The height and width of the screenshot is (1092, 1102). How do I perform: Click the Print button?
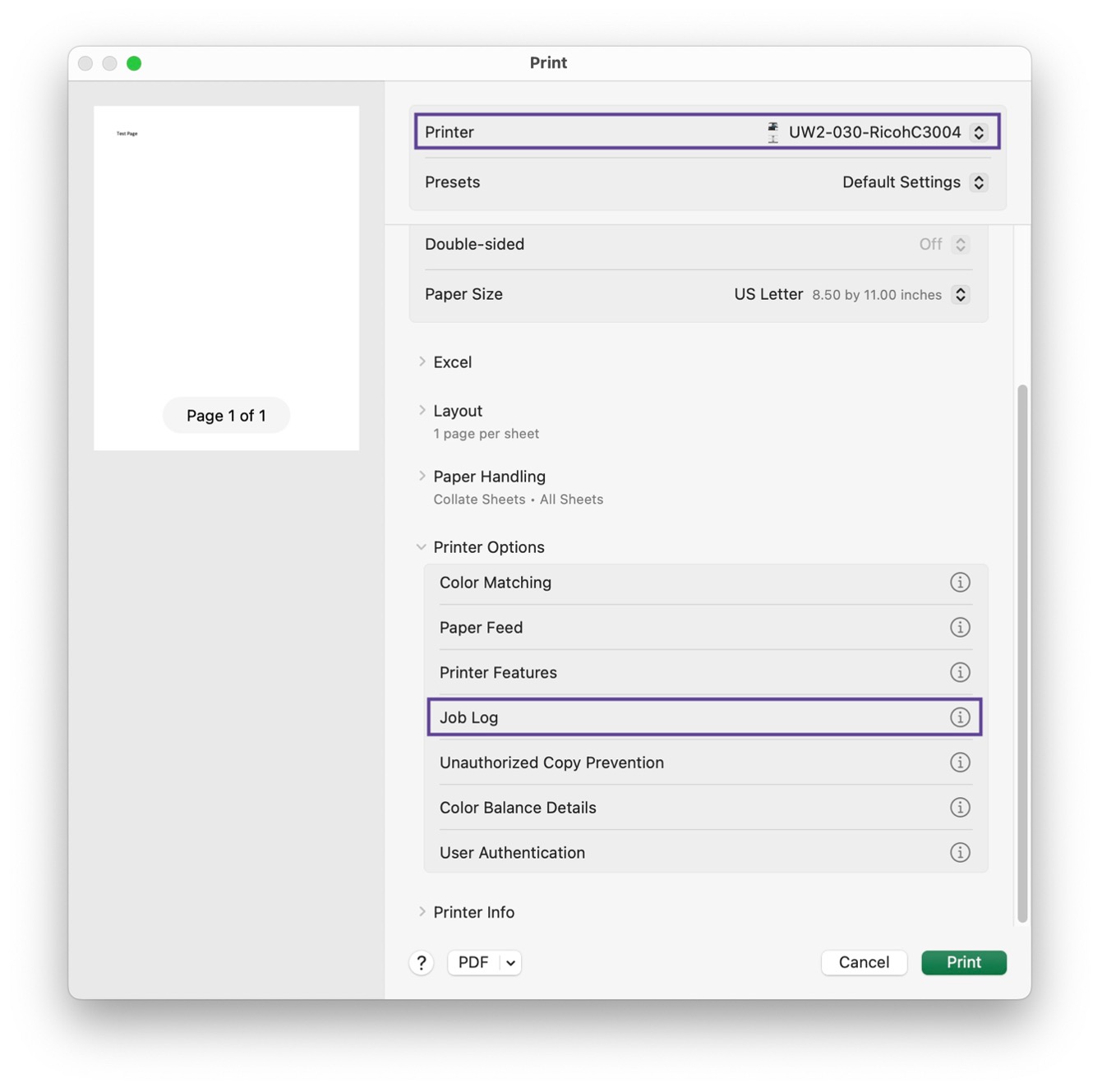point(963,962)
